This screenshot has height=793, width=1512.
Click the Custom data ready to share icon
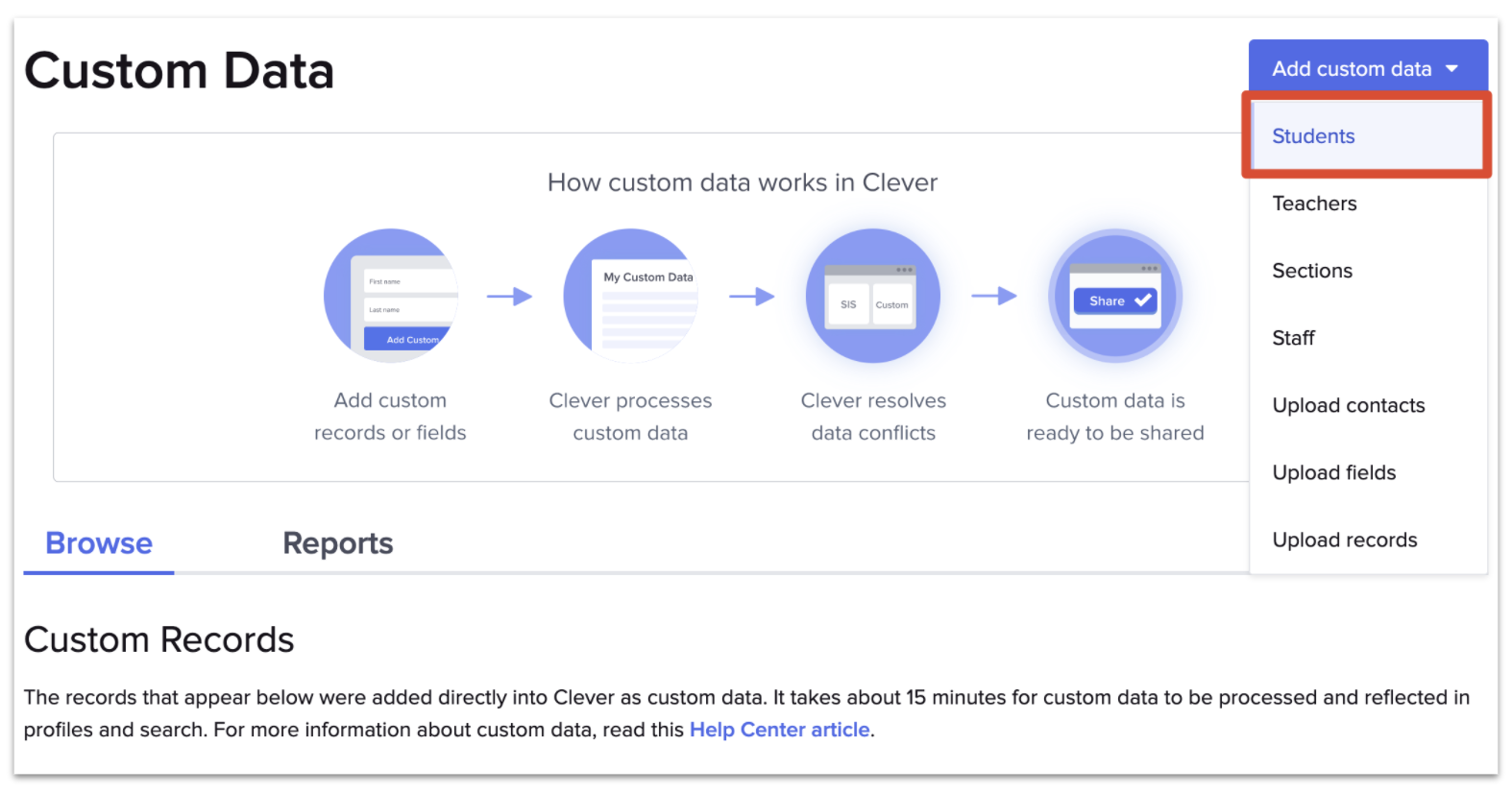1114,296
